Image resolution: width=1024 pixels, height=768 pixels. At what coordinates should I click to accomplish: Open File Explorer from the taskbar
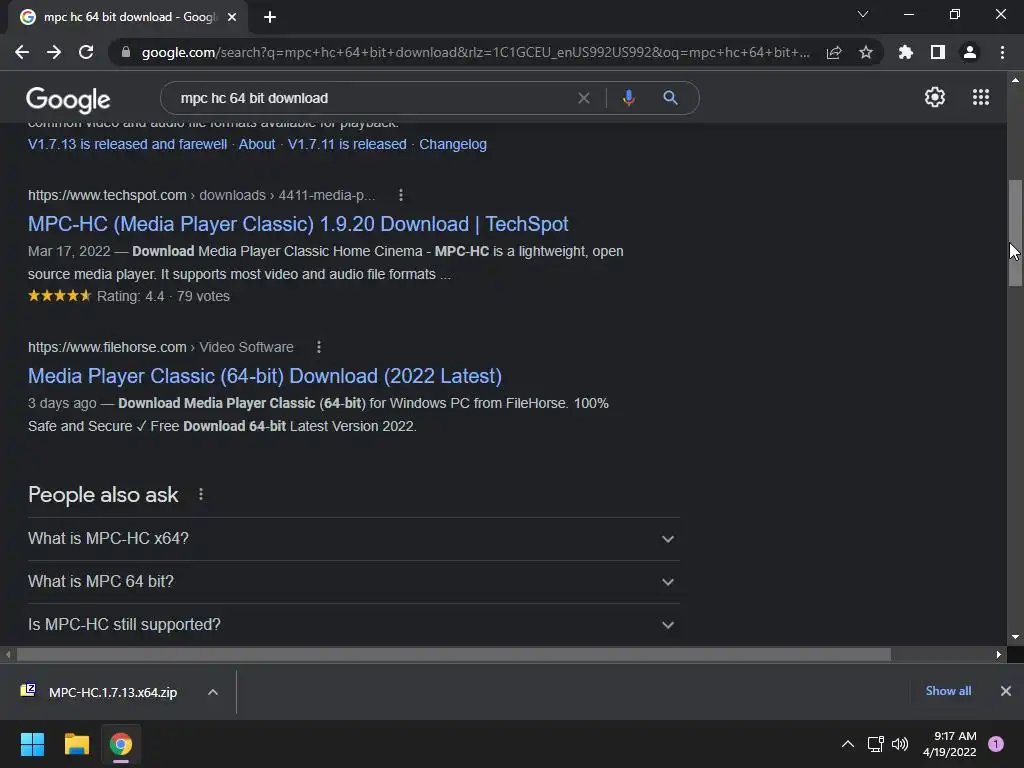pyautogui.click(x=76, y=744)
